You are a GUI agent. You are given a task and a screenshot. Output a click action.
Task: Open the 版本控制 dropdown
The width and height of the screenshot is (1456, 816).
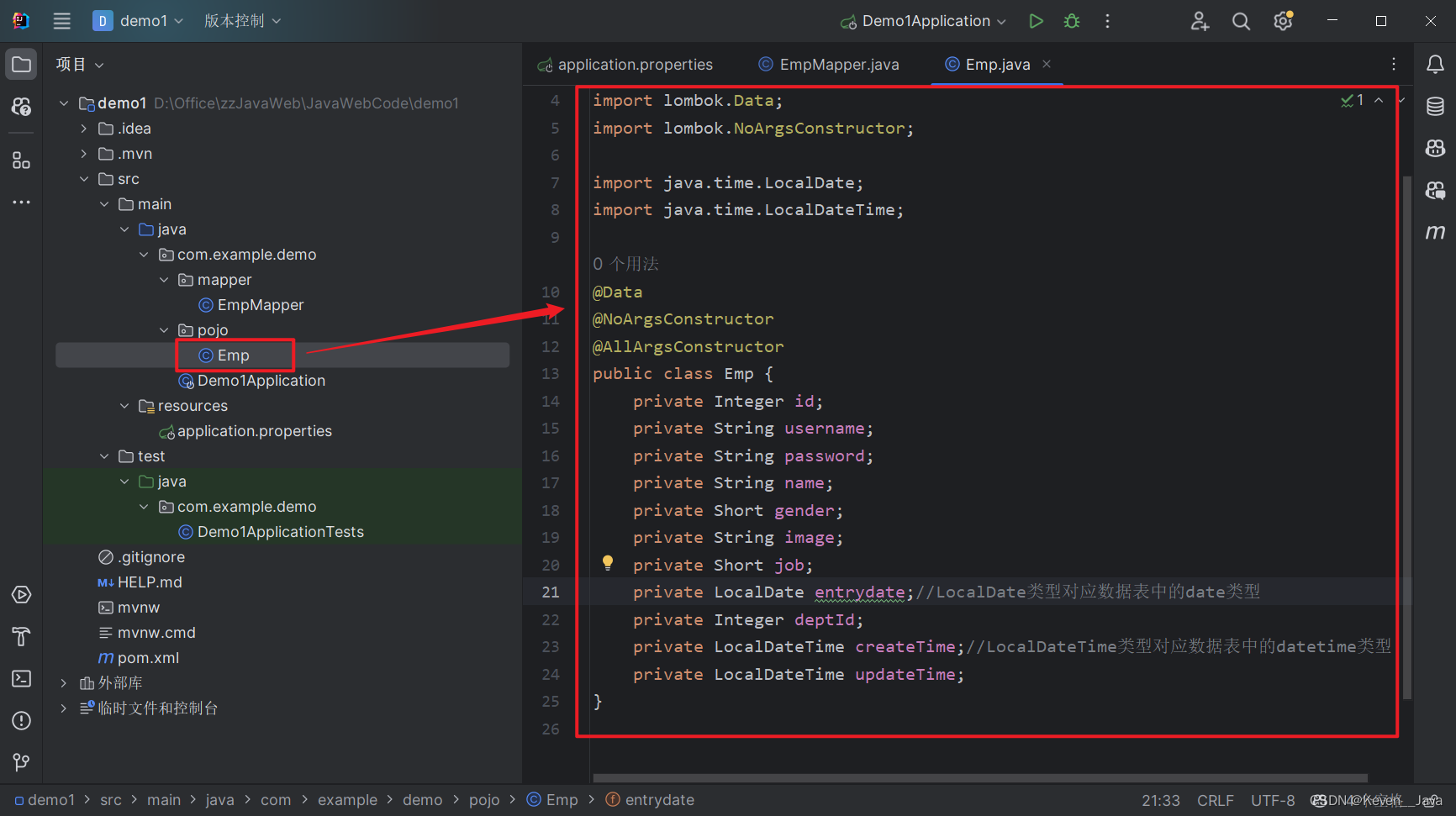(x=243, y=21)
